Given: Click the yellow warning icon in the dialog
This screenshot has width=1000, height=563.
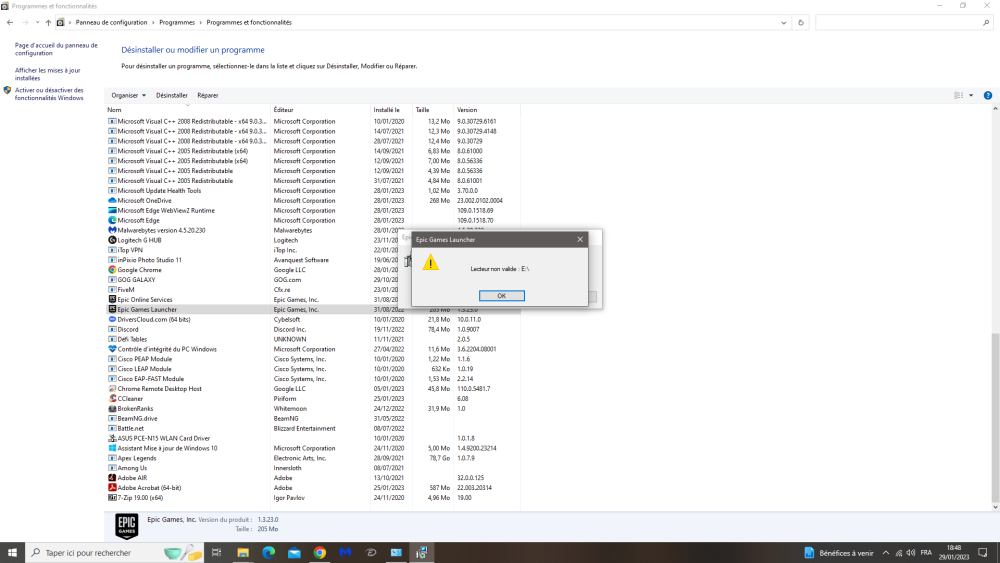Looking at the screenshot, I should point(430,263).
